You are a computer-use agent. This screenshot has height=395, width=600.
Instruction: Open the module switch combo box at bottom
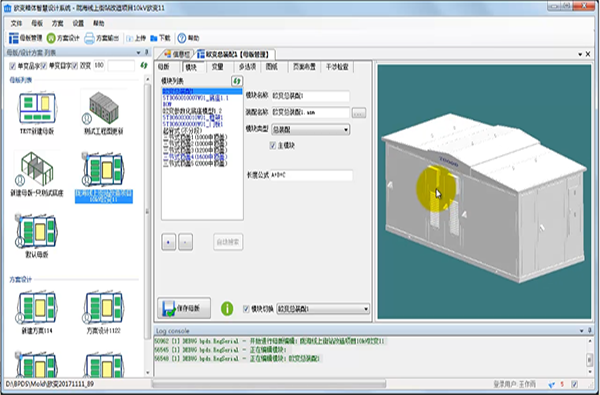(x=323, y=308)
